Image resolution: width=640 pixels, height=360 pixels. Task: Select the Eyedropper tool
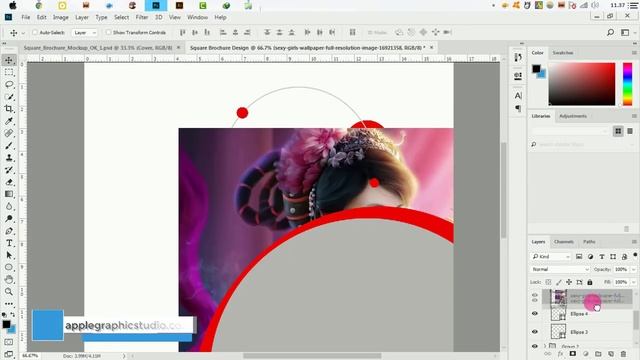pos(9,121)
